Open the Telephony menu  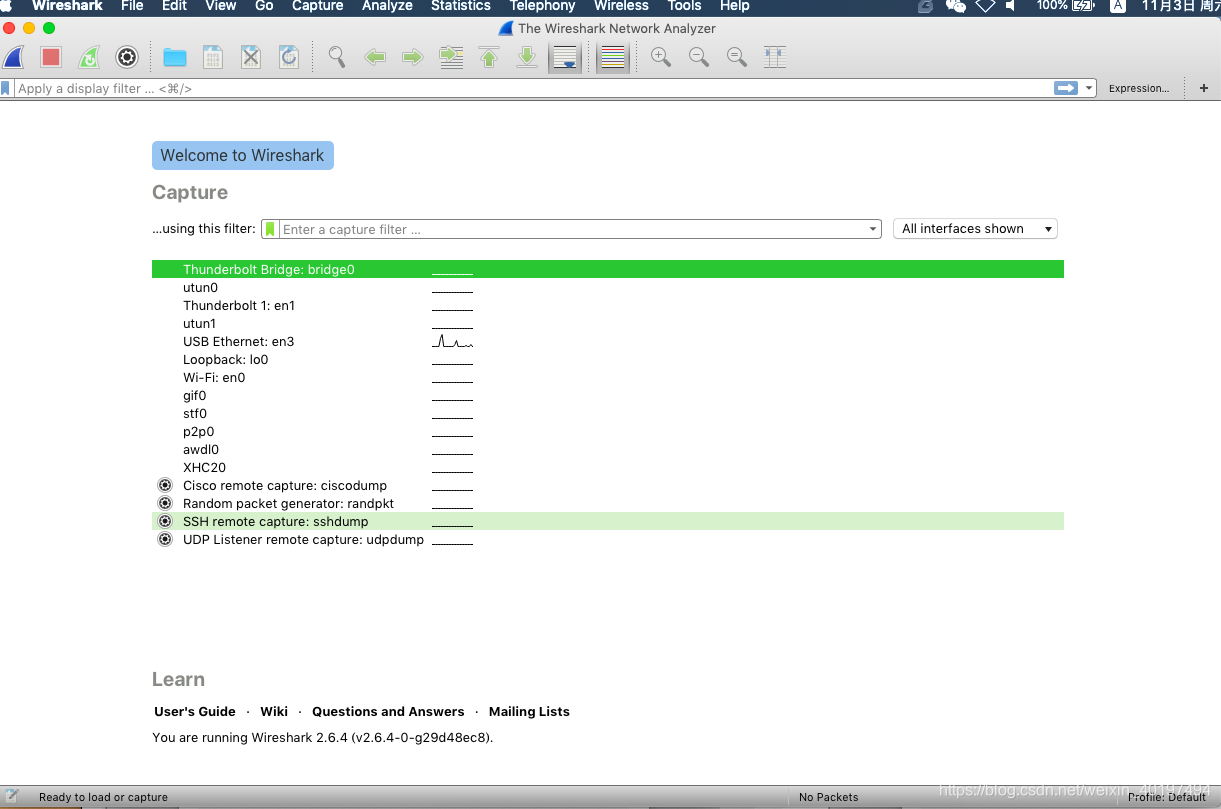click(542, 6)
